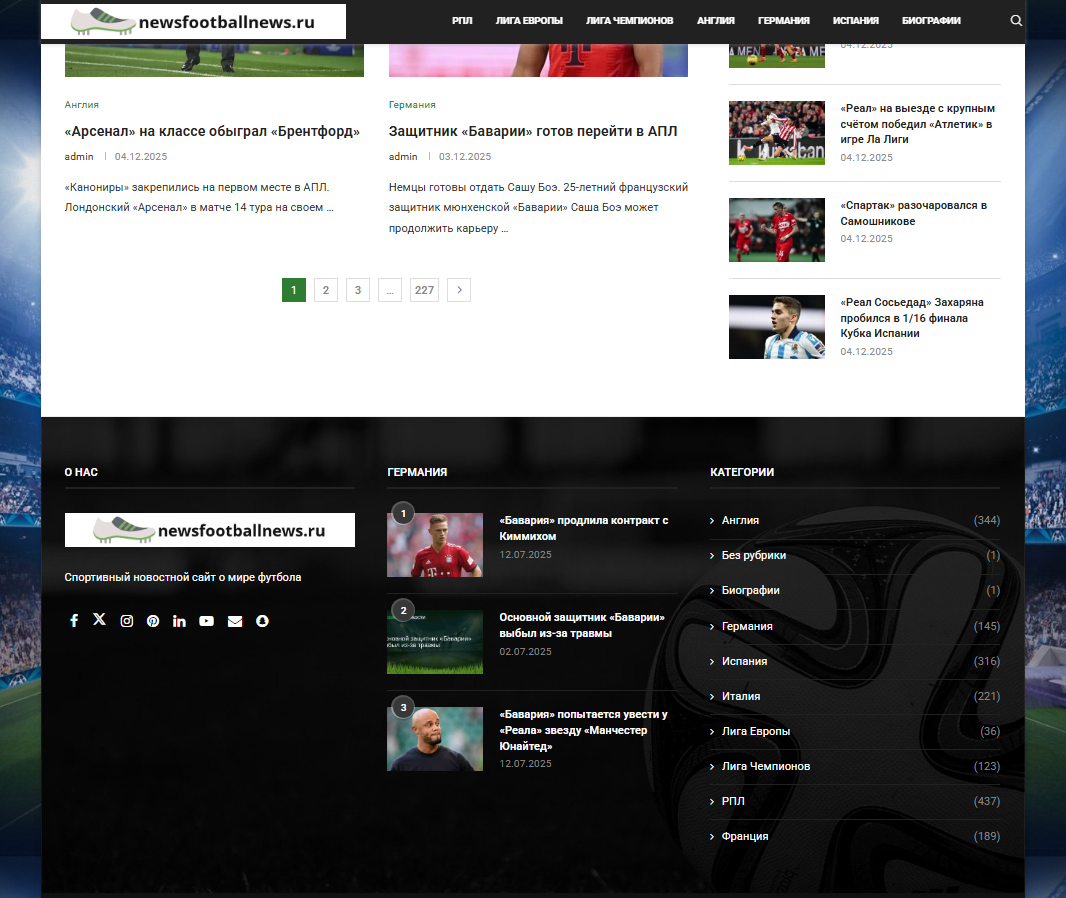
Task: Go to pagination page 2
Action: [x=326, y=290]
